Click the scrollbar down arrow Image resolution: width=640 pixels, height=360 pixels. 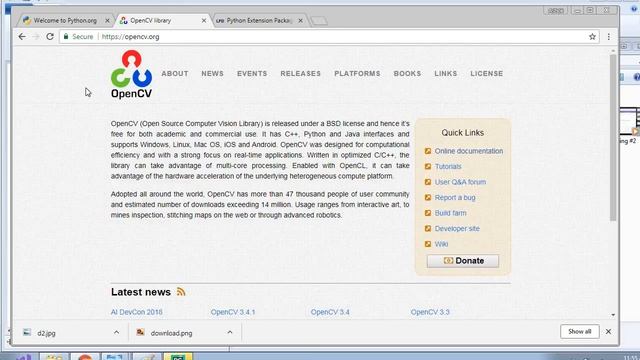tap(613, 315)
